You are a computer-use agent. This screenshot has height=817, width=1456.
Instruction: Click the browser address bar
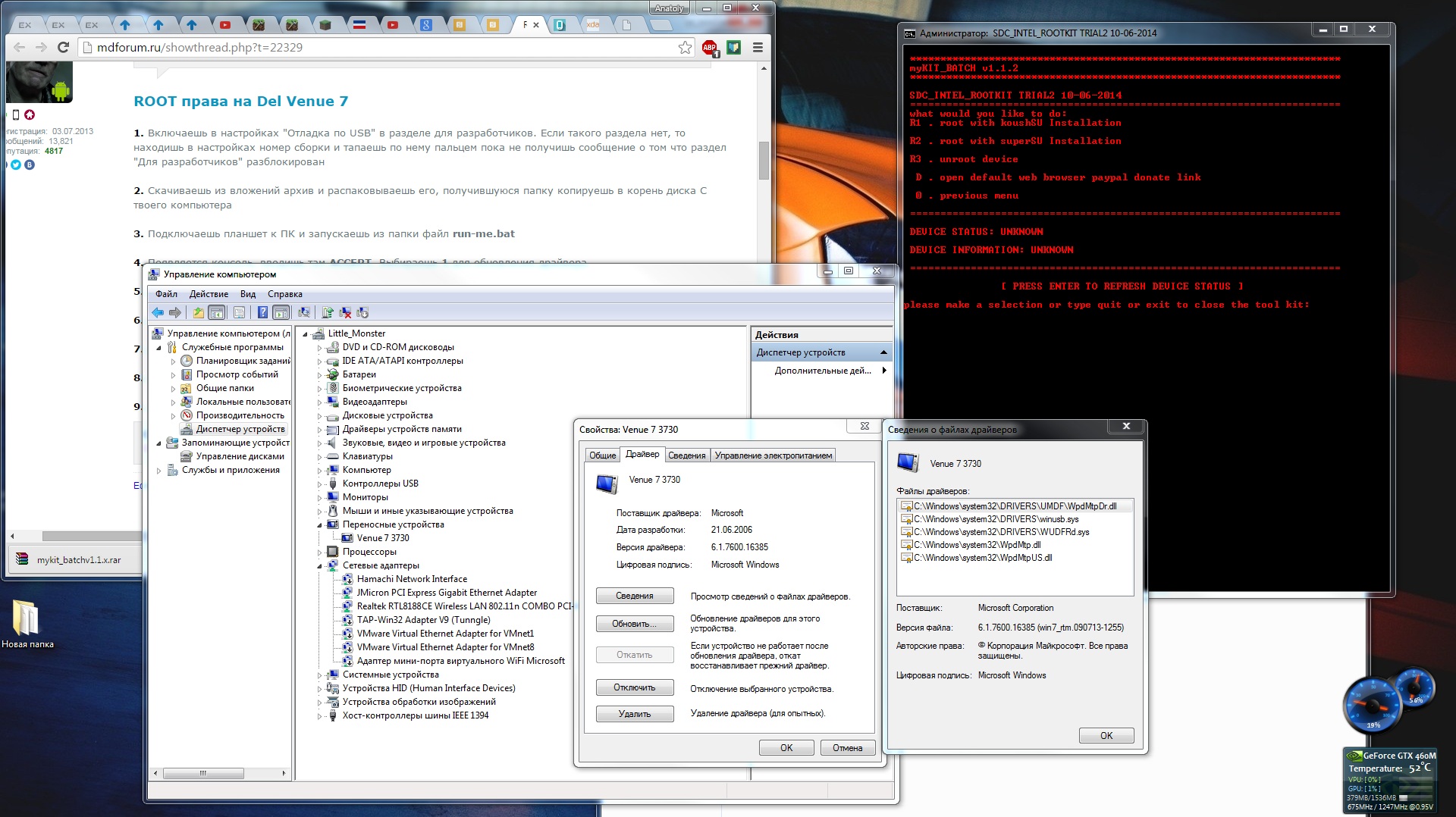tap(379, 48)
